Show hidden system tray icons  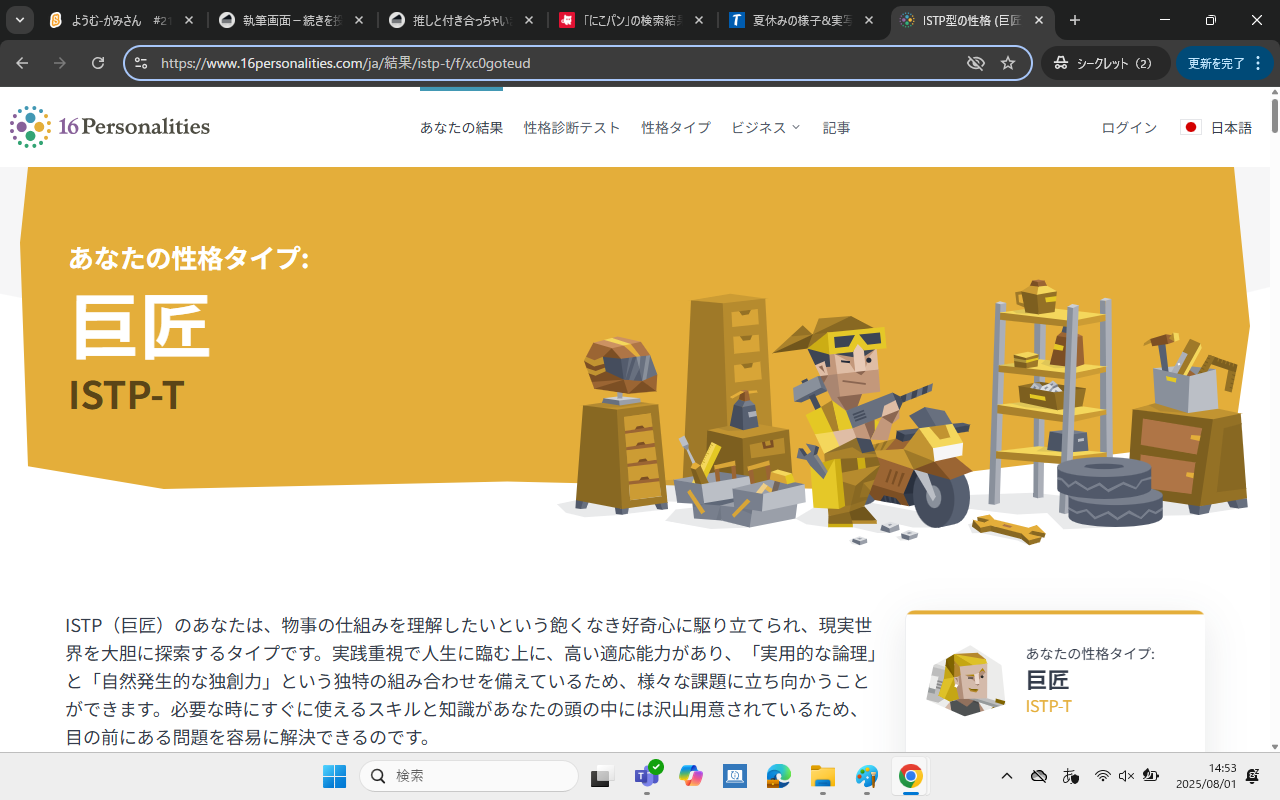[1007, 776]
